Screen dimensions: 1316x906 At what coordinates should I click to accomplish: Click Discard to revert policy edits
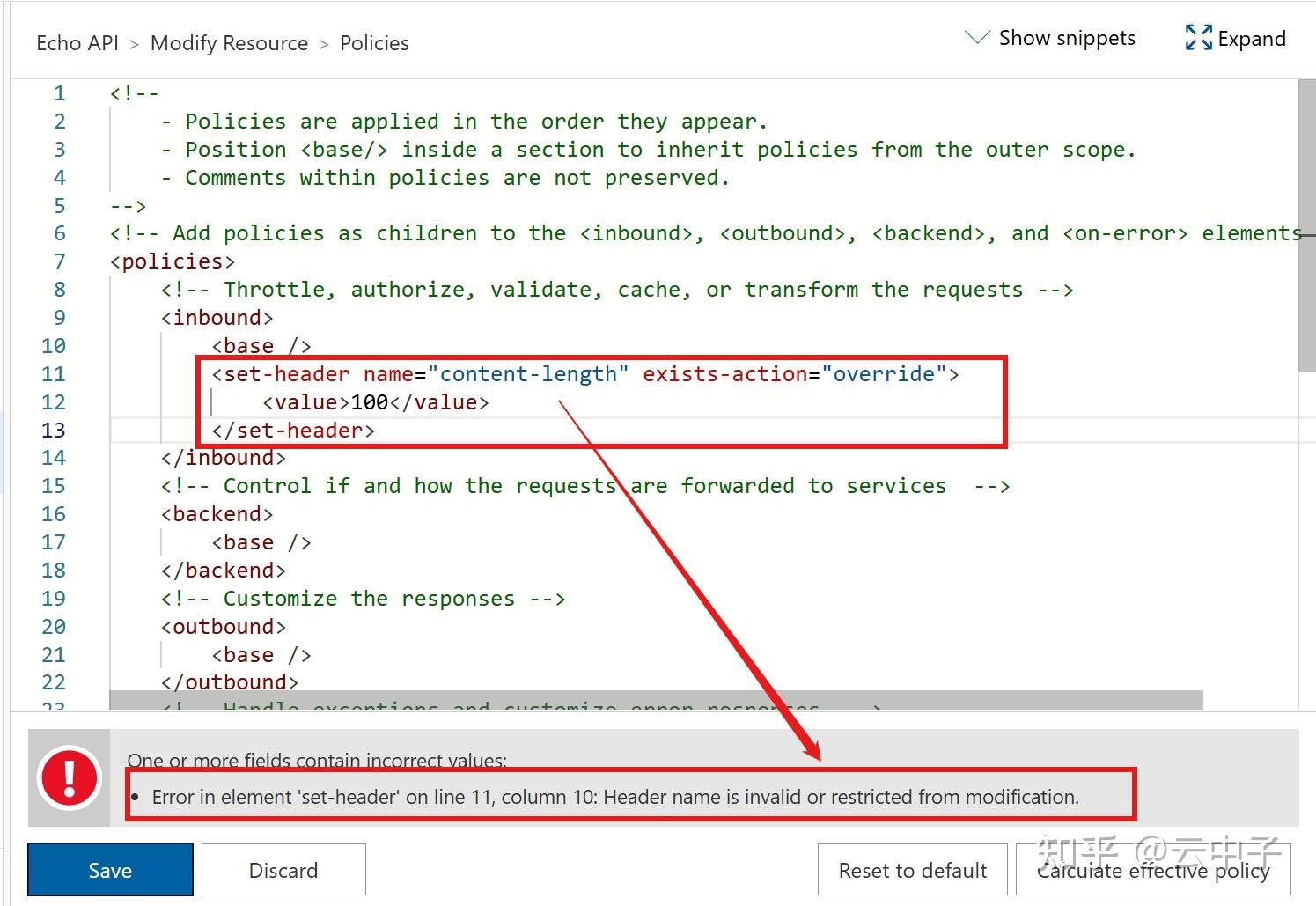click(283, 869)
